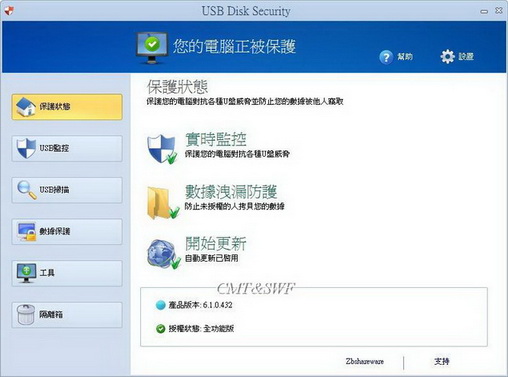Image resolution: width=508 pixels, height=377 pixels.
Task: Click the 產品版本: 6.1.0.432 text
Action: [x=200, y=305]
